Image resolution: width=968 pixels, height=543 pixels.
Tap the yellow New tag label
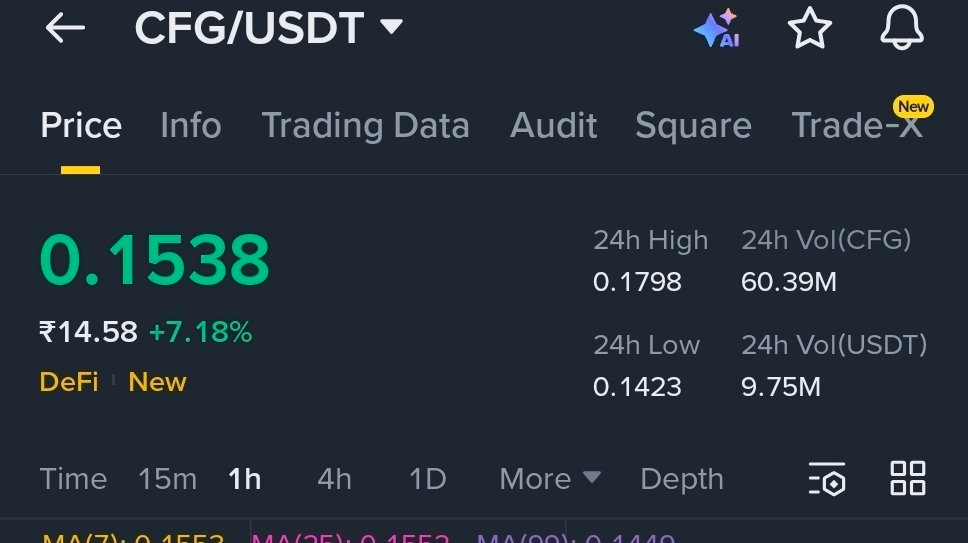click(x=157, y=382)
